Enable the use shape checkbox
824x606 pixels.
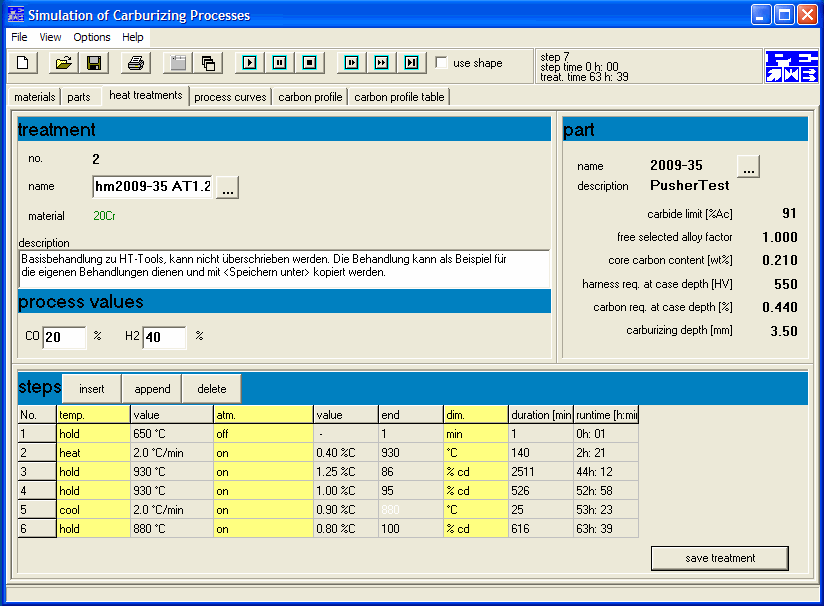click(441, 63)
